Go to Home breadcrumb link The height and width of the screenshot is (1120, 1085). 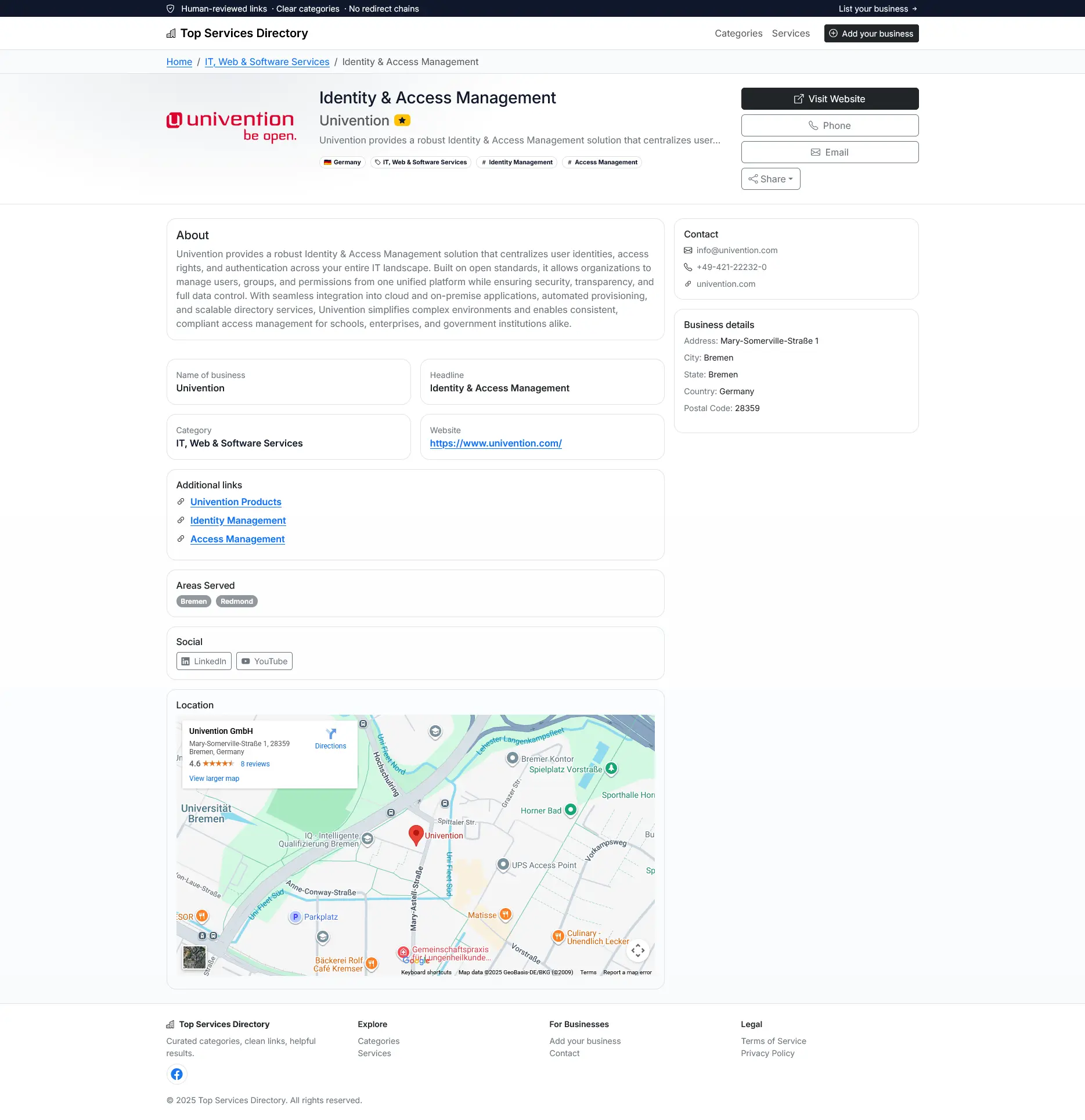[179, 62]
